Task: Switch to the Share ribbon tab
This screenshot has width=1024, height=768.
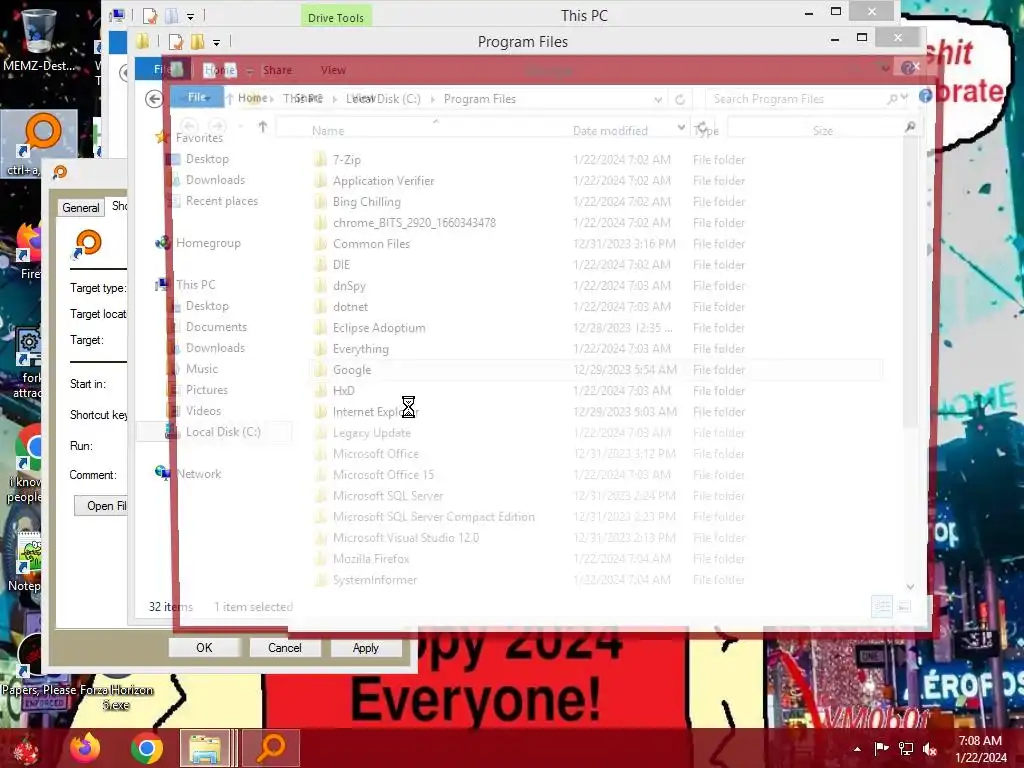Action: click(x=277, y=70)
